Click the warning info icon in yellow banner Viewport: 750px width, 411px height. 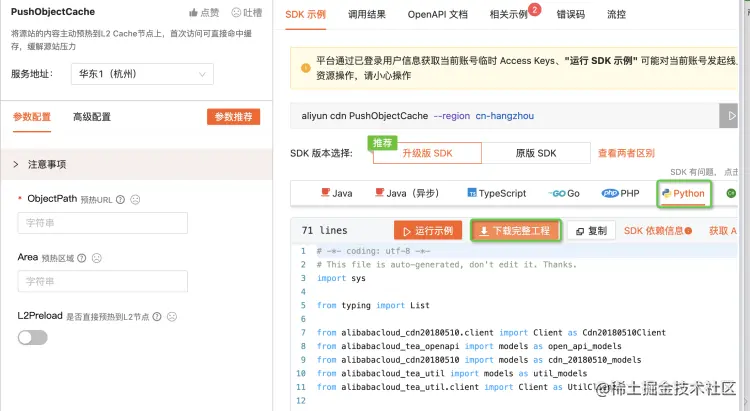pyautogui.click(x=306, y=68)
